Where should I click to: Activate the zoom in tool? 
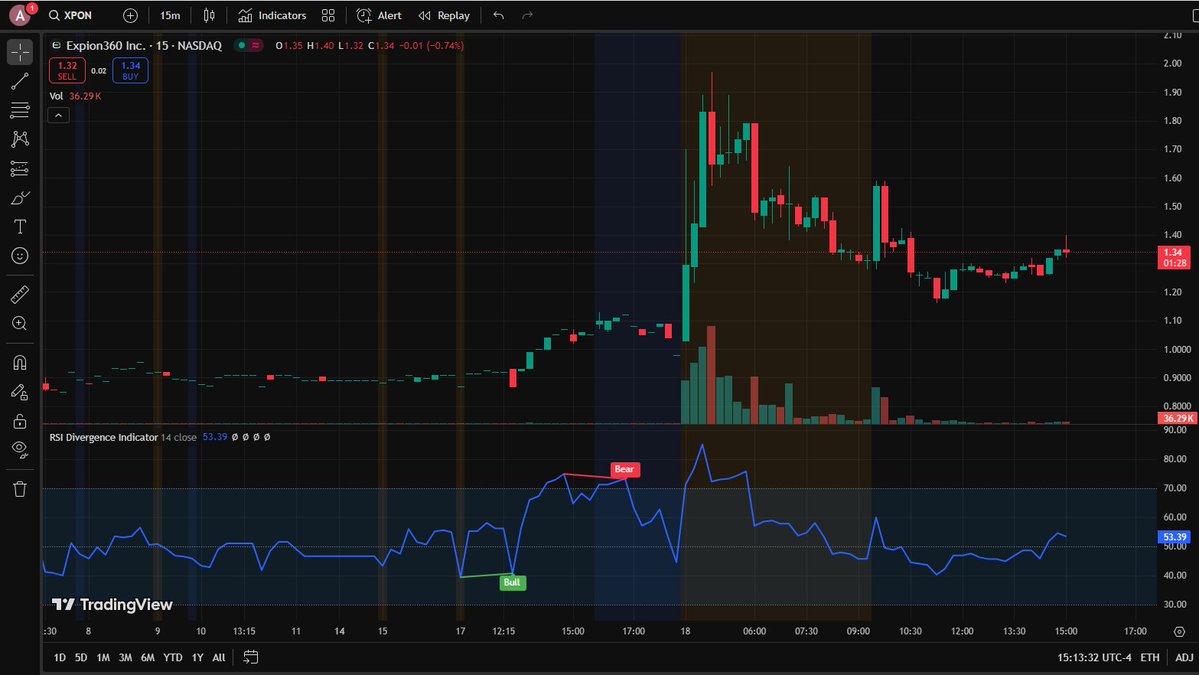coord(20,323)
